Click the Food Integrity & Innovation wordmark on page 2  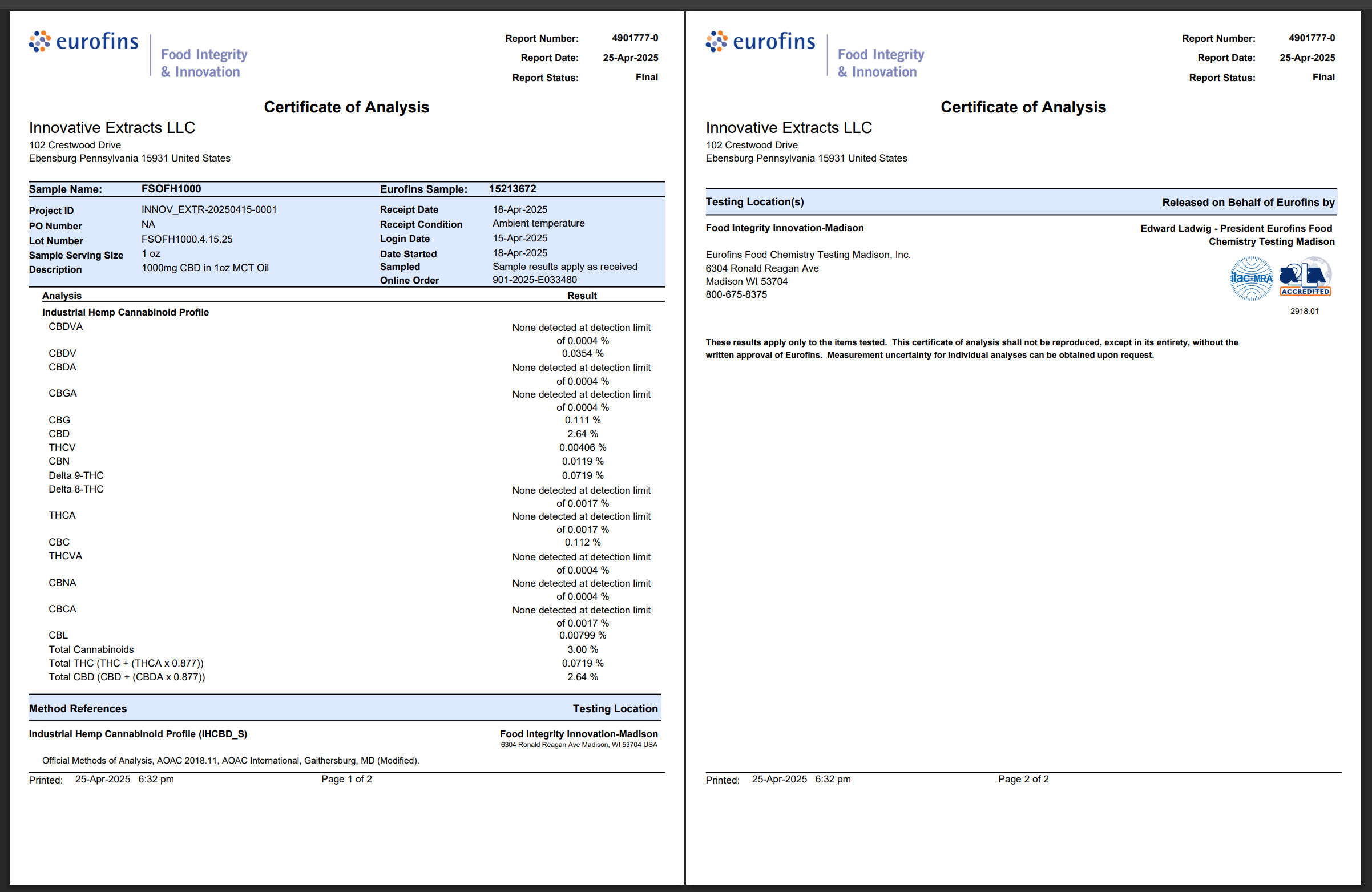pyautogui.click(x=880, y=63)
